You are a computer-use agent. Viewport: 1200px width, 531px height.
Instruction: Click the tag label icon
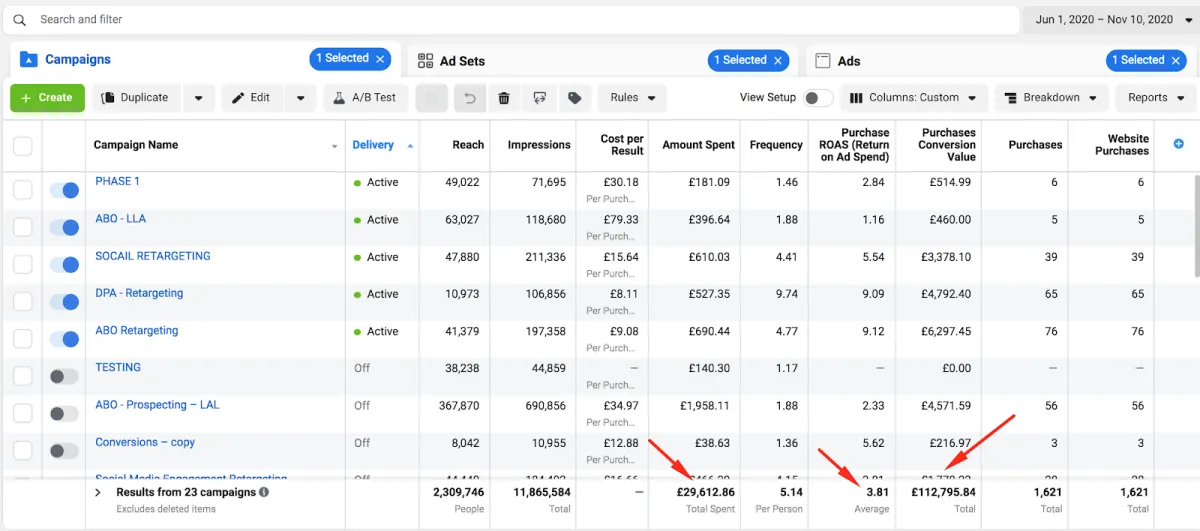click(574, 98)
